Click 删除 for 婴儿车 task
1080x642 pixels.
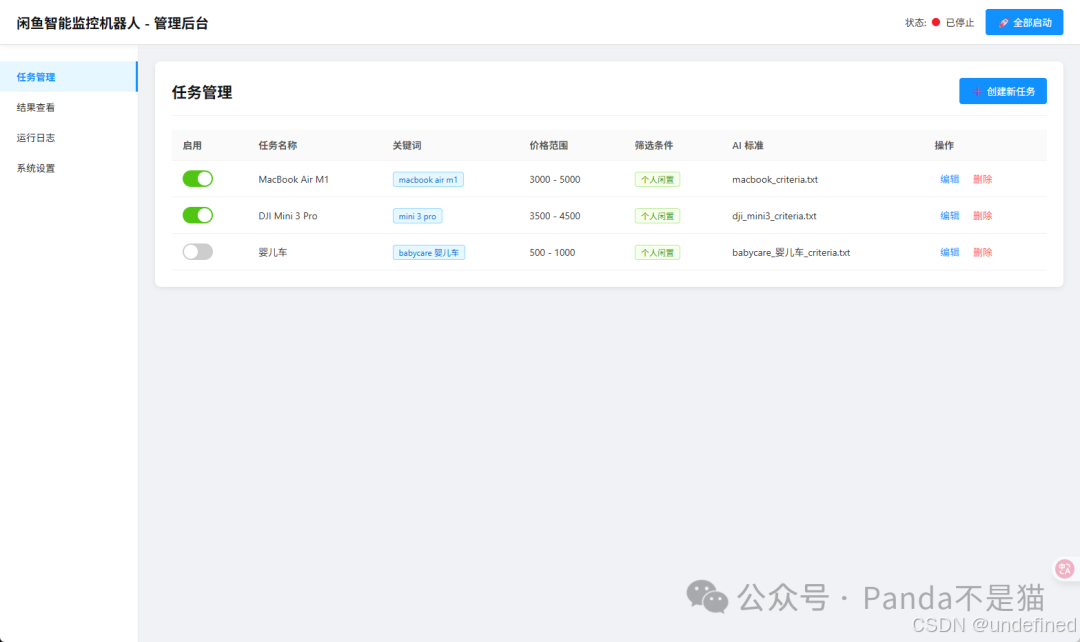pyautogui.click(x=983, y=252)
